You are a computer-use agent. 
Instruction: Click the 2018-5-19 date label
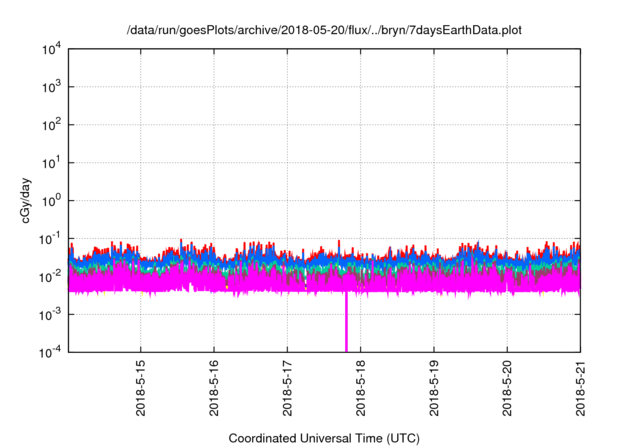[433, 388]
